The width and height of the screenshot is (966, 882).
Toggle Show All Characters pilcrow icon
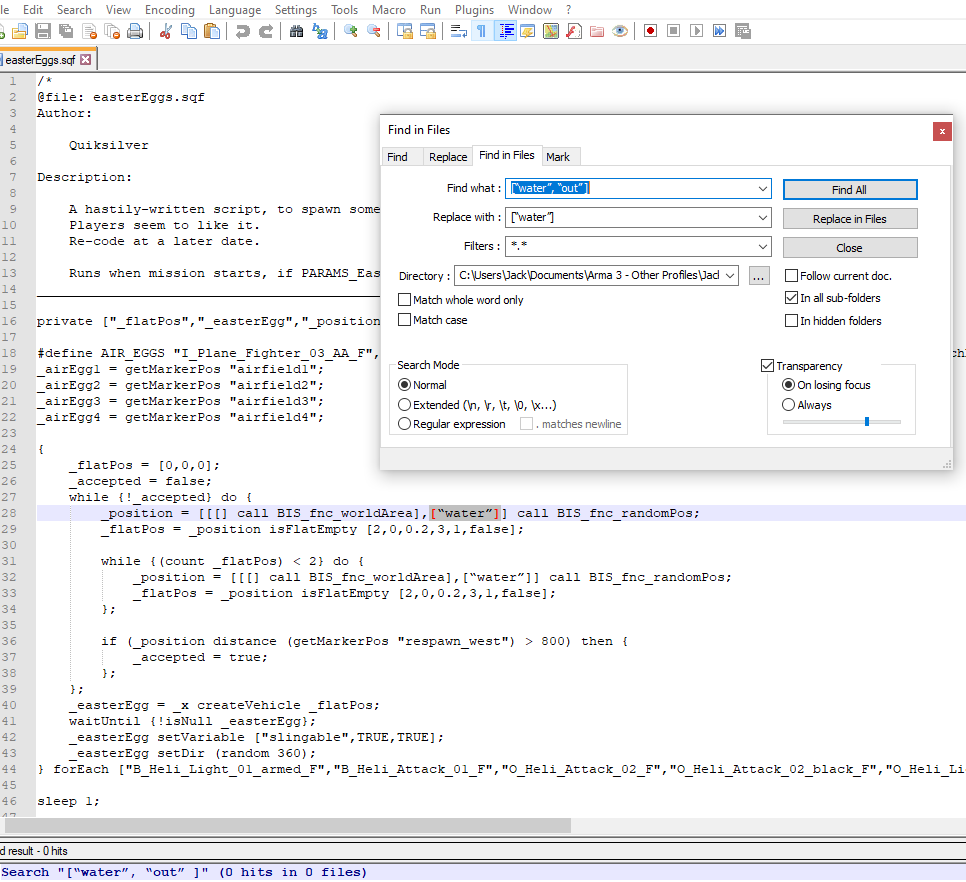481,31
